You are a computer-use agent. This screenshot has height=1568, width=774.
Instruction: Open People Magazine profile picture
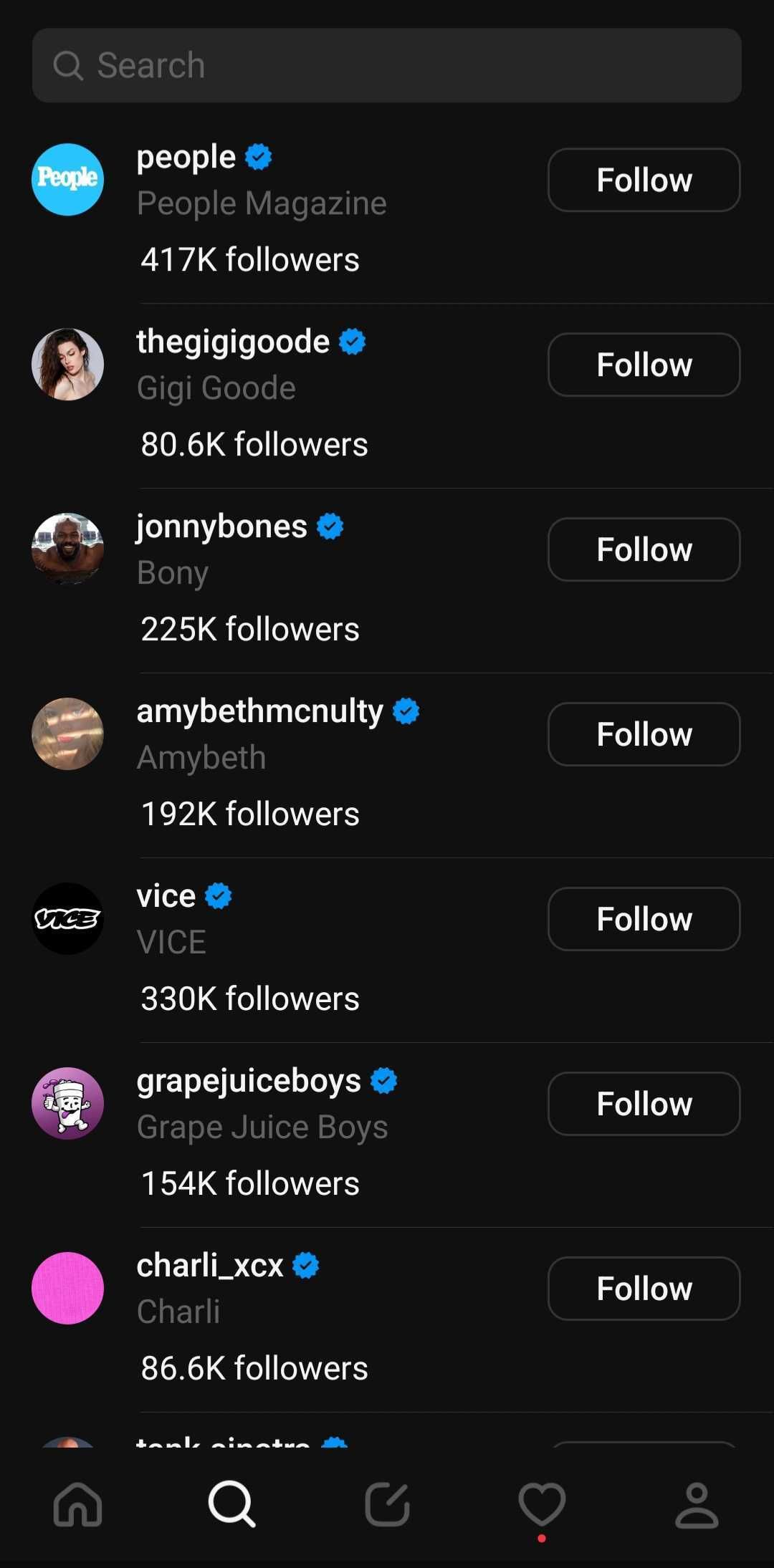(68, 180)
